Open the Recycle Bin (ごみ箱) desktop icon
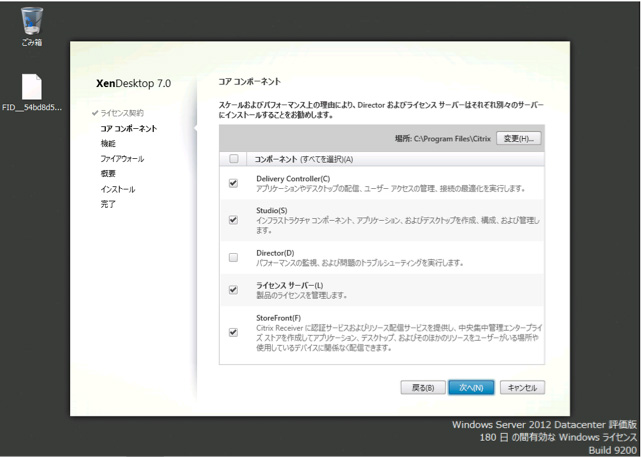641x457 pixels. (32, 26)
